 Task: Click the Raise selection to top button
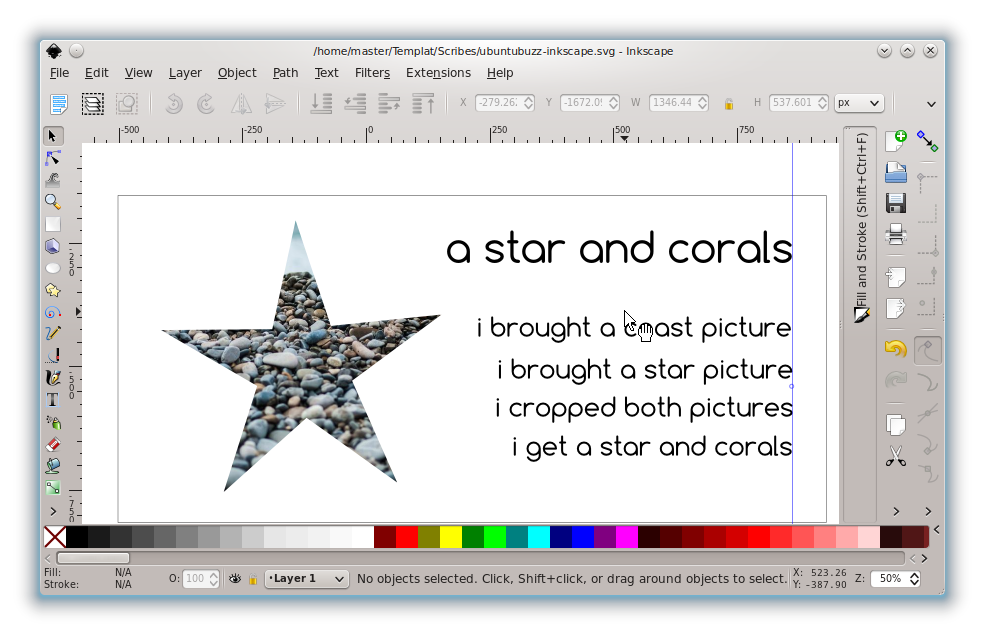coord(421,103)
